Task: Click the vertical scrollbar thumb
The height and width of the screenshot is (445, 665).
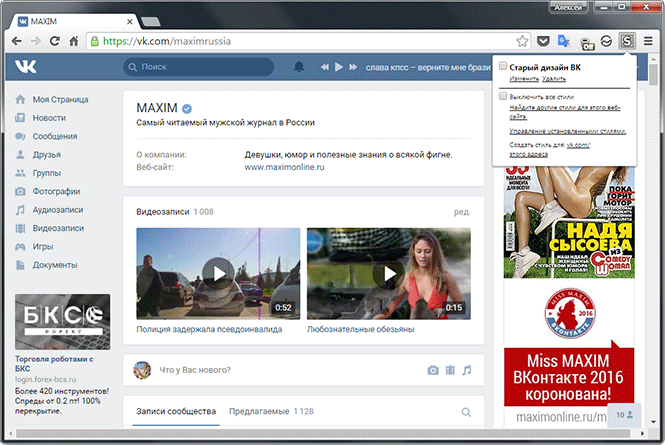Action: click(653, 75)
